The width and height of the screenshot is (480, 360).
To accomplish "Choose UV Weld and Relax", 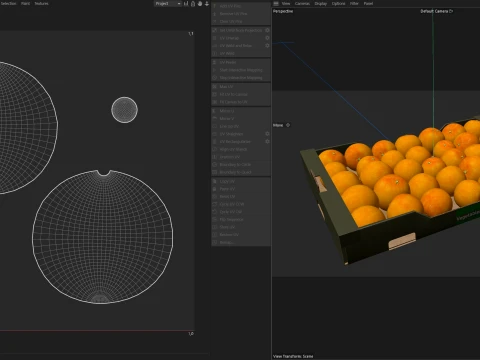I will tap(238, 45).
